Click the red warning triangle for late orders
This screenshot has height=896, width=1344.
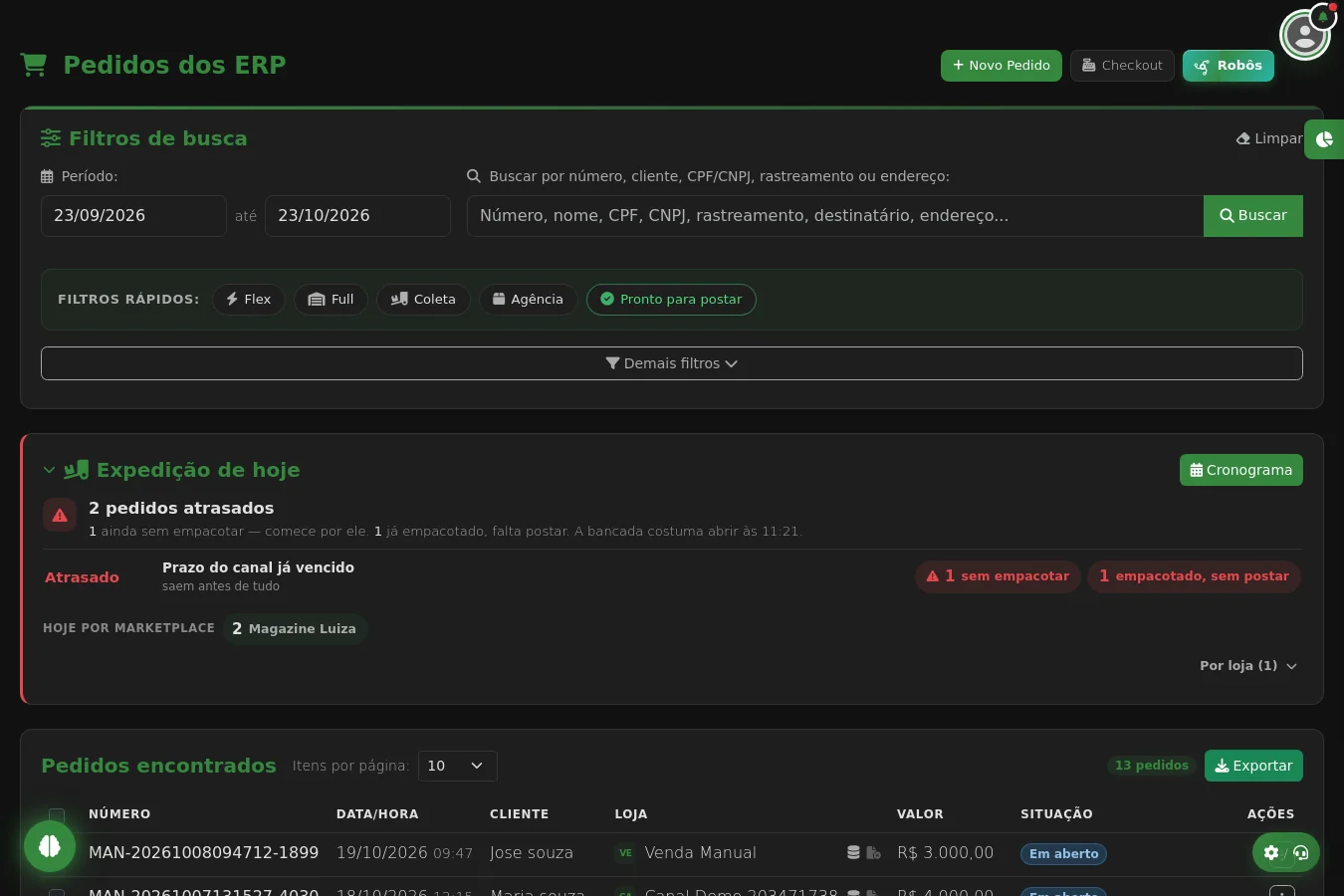[x=60, y=515]
